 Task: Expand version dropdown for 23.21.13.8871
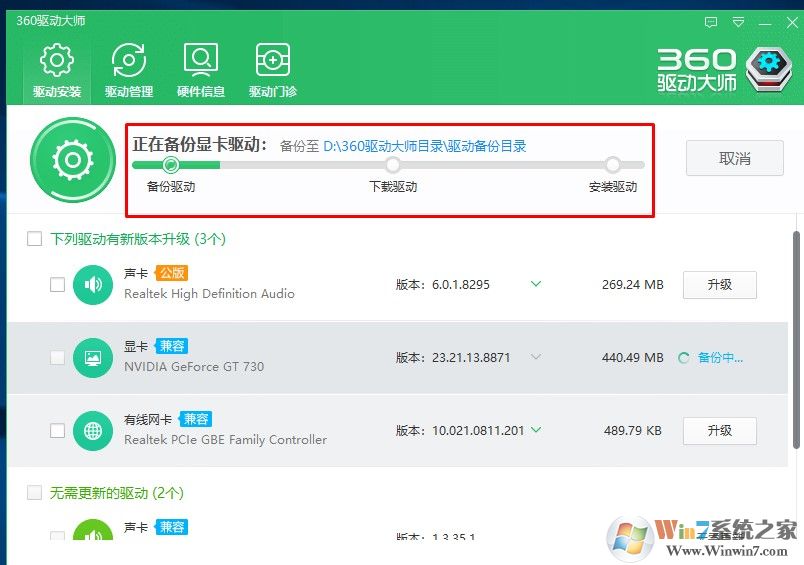click(x=536, y=357)
